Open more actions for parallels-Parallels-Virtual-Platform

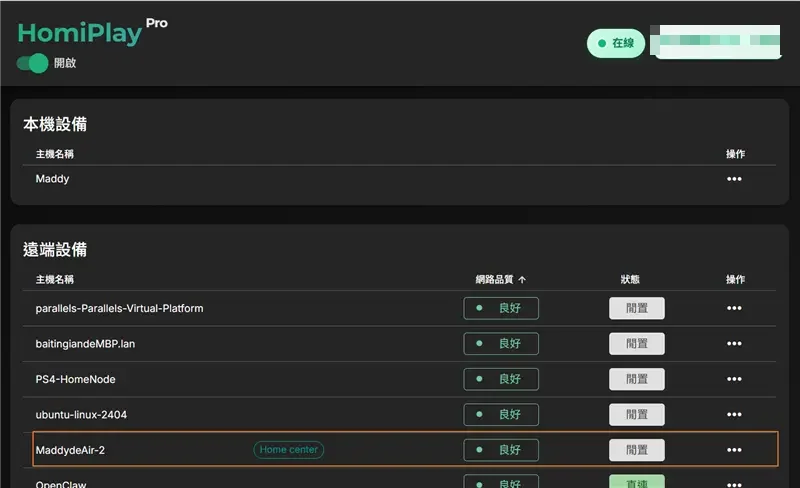734,308
